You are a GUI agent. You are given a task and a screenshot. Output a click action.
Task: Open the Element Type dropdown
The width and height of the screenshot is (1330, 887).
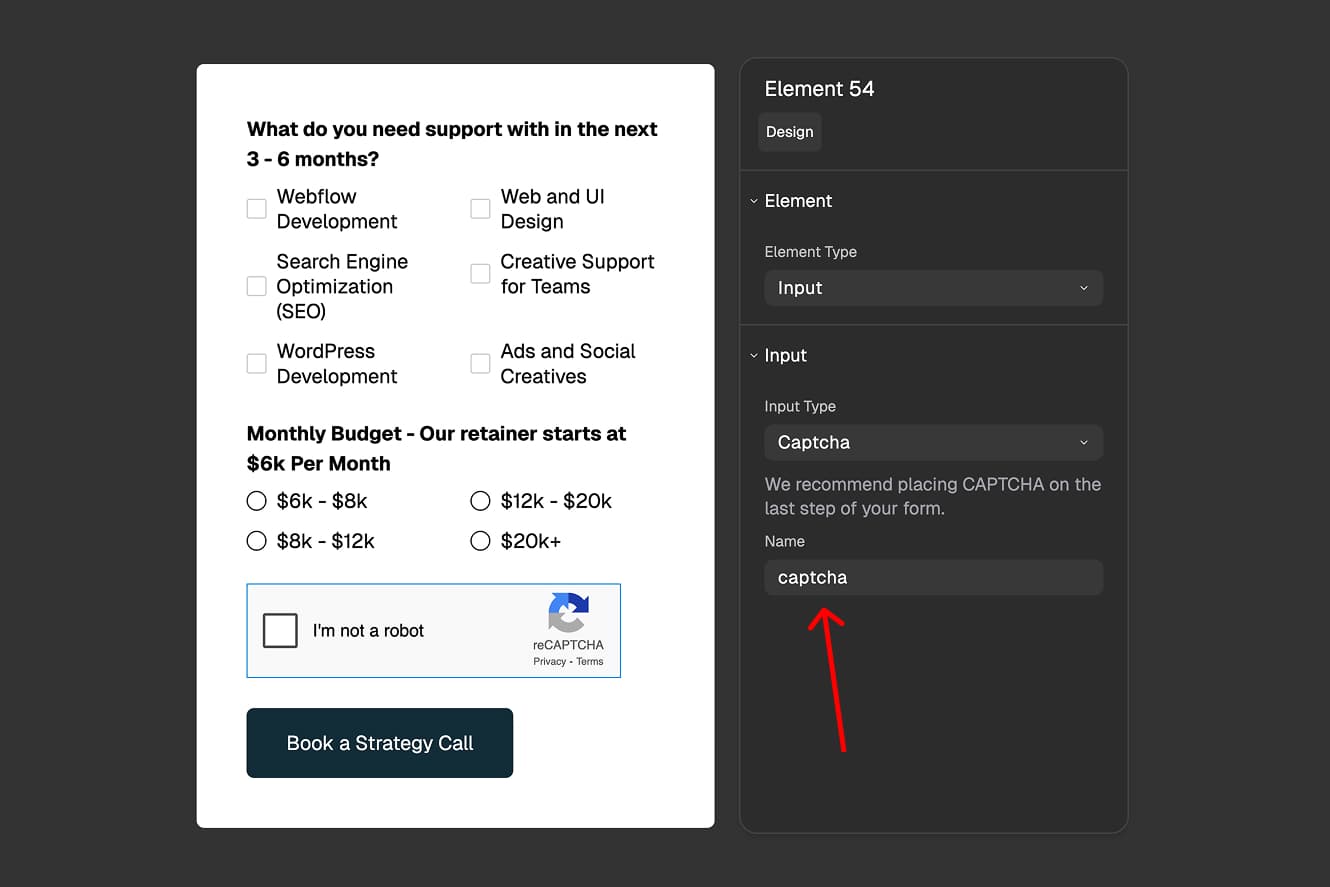(933, 288)
